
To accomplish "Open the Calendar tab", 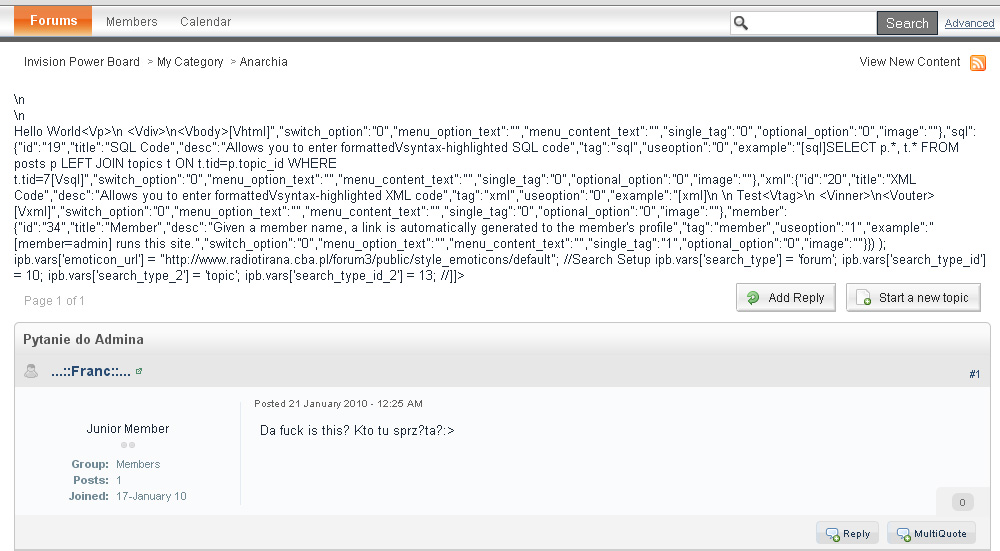I will [205, 22].
